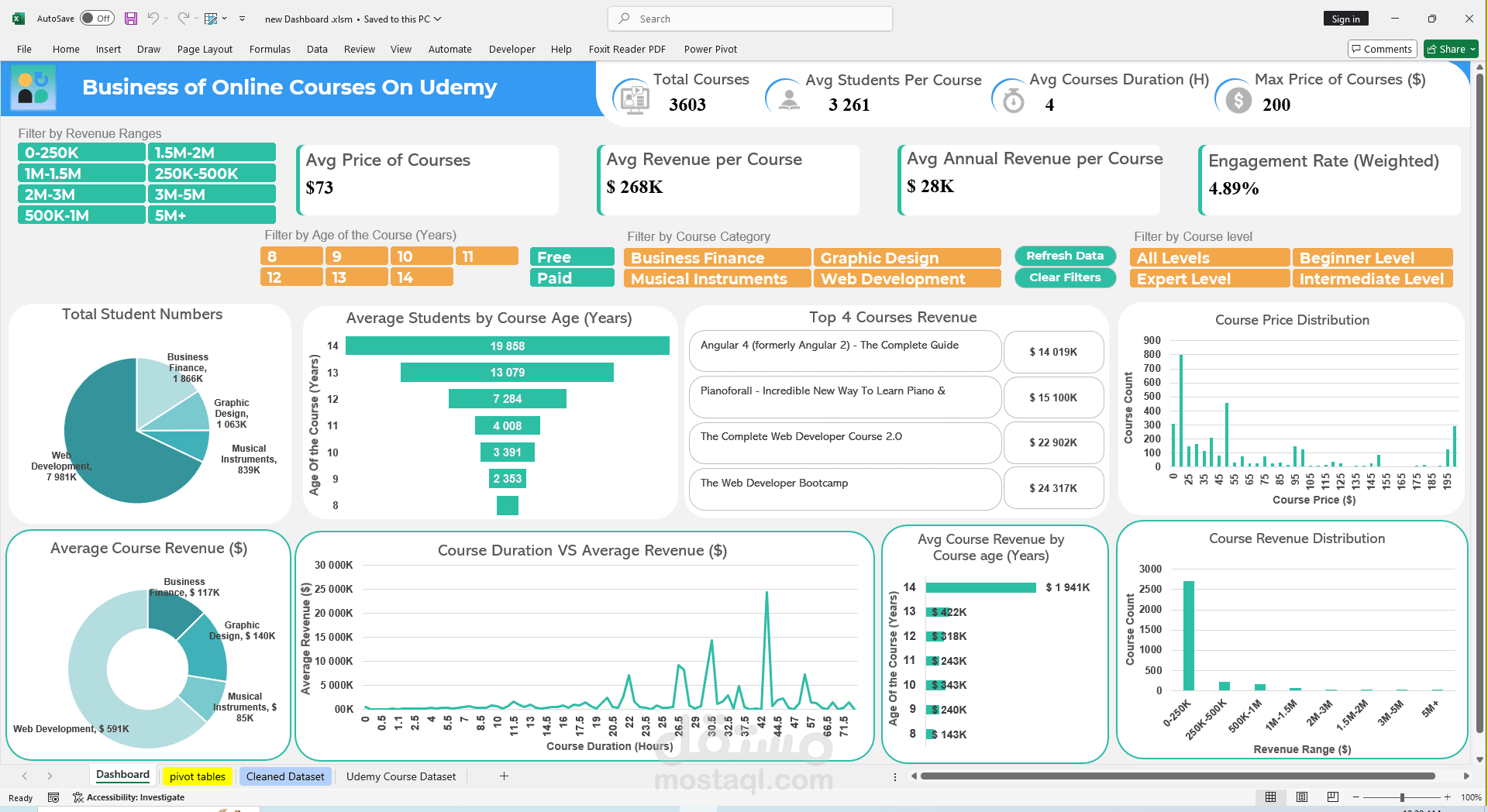Add a new sheet with the plus icon
The image size is (1488, 812).
[504, 776]
